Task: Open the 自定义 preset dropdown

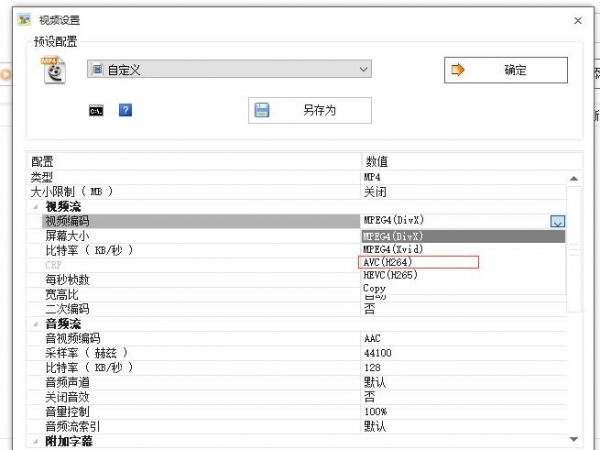Action: point(229,69)
